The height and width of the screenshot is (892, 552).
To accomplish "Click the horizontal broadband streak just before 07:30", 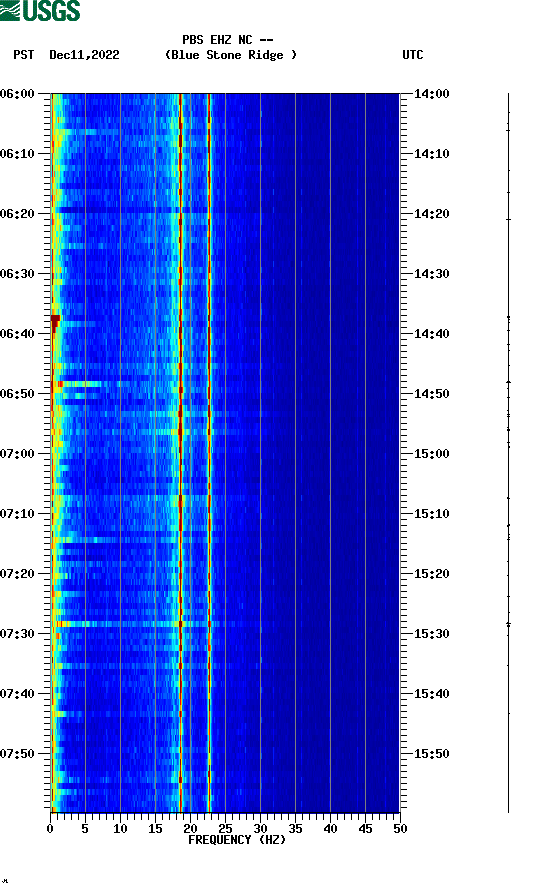I will point(137,624).
